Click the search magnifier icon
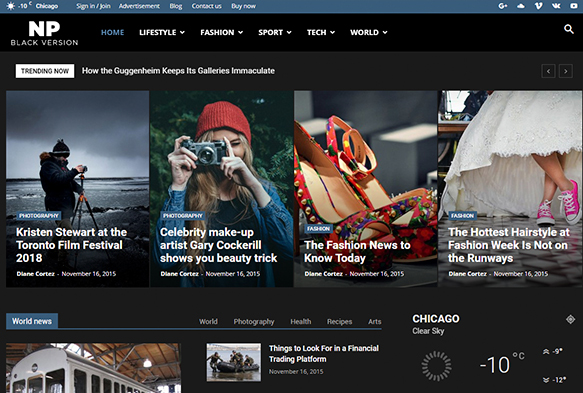This screenshot has height=393, width=583. pos(568,29)
